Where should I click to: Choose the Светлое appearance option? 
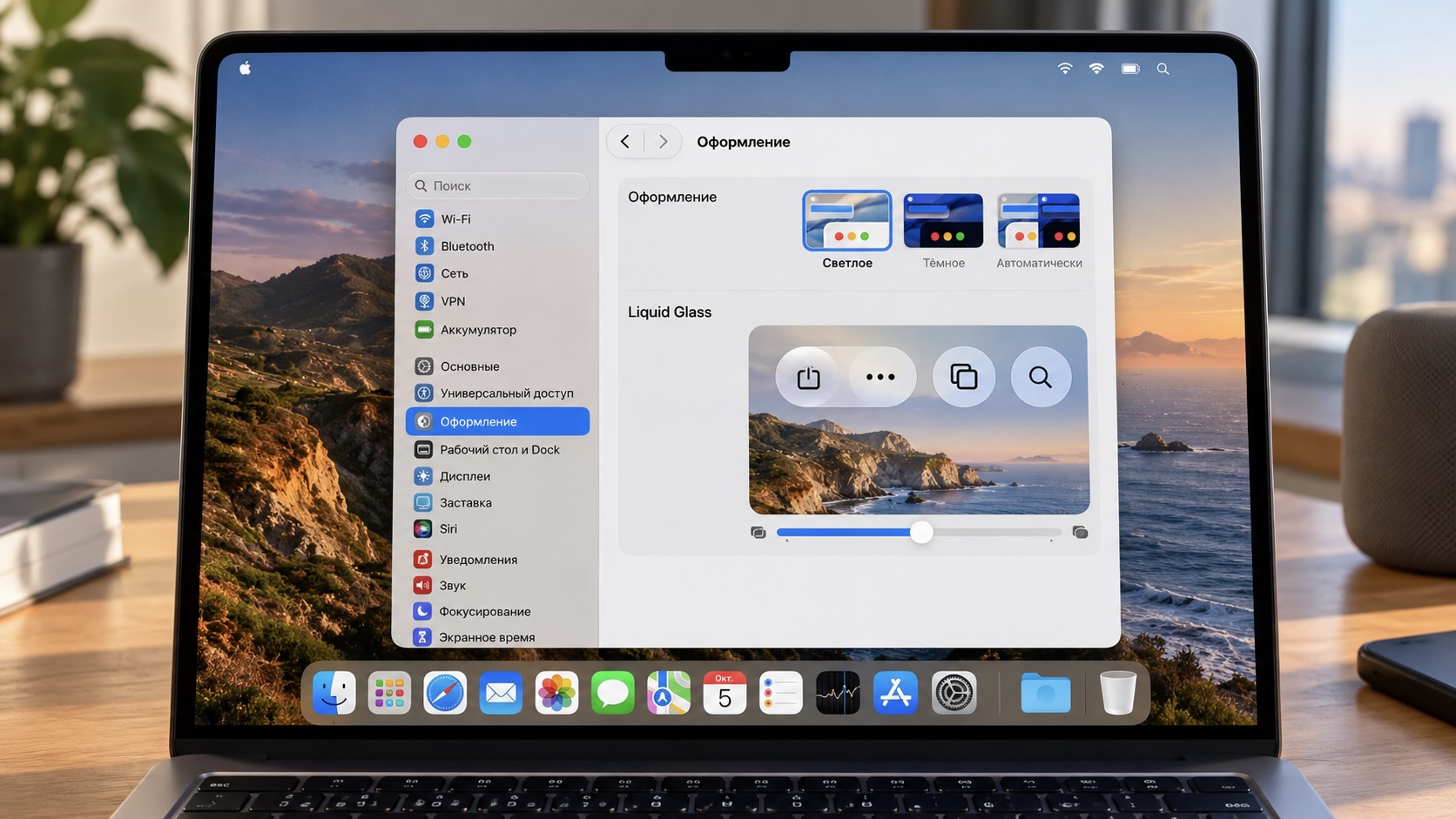point(847,230)
